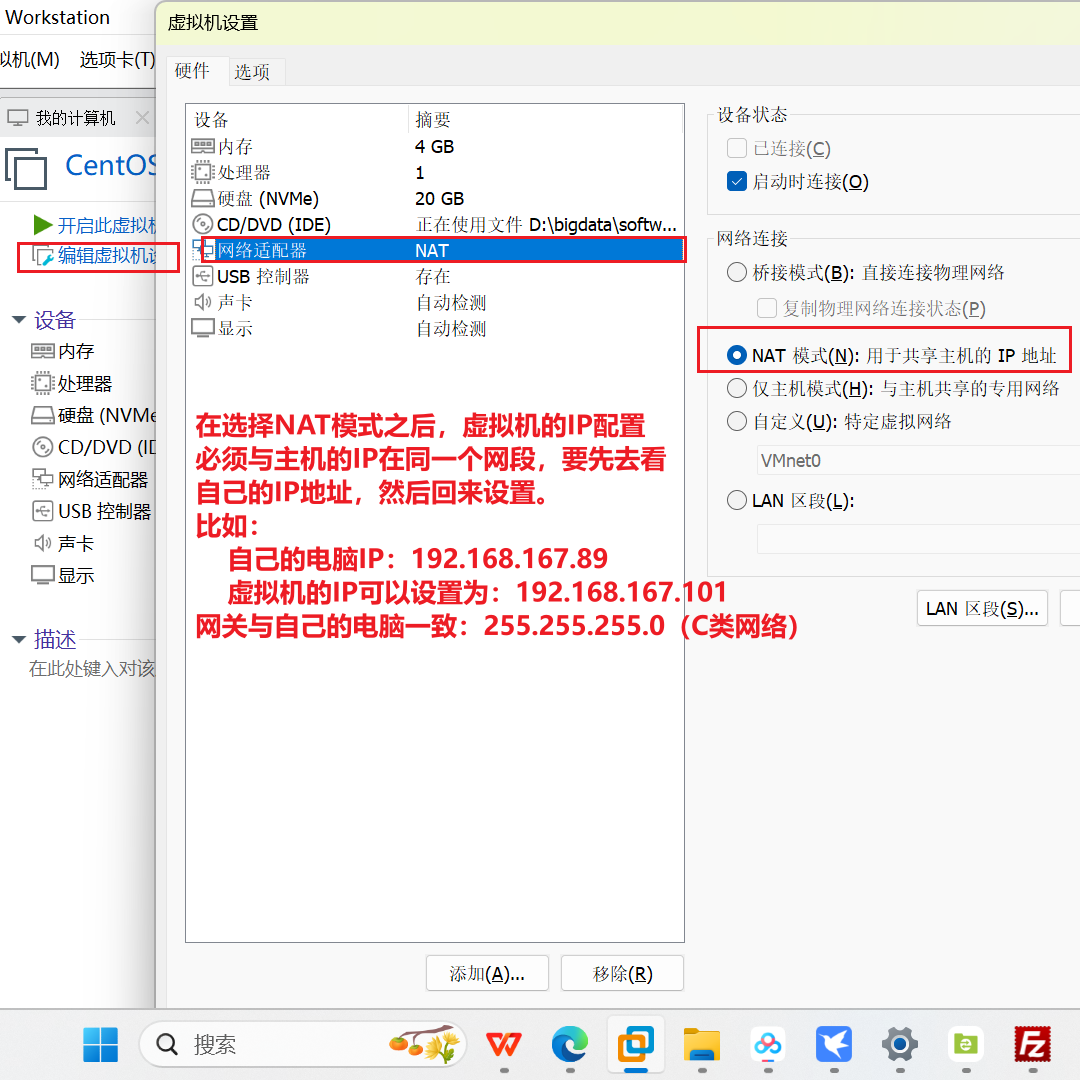This screenshot has height=1080, width=1080.
Task: Open File Explorer from the taskbar
Action: (702, 1044)
